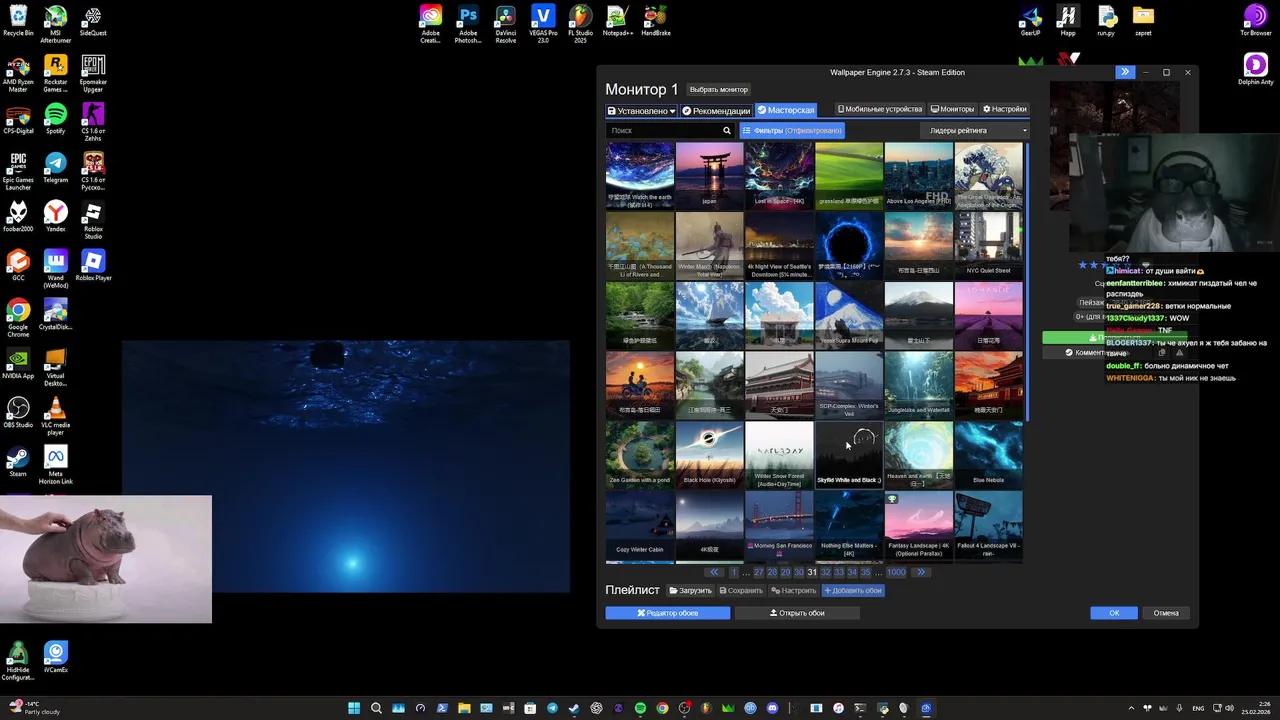Open the run.py file

pos(1106,20)
